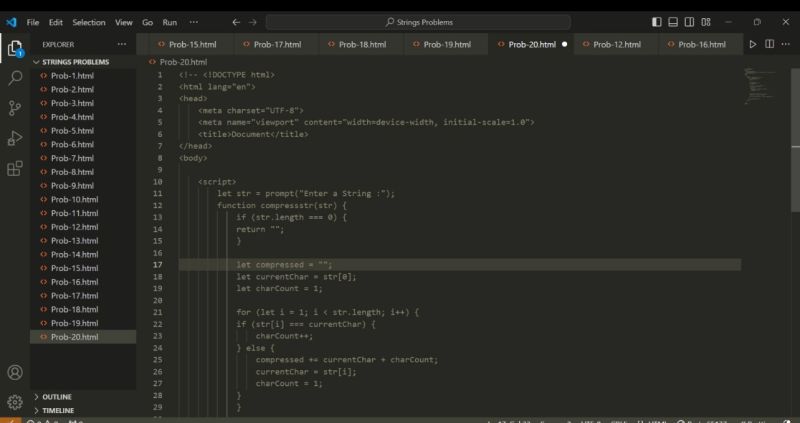Image resolution: width=800 pixels, height=423 pixels.
Task: Open the View menu
Action: pos(123,22)
